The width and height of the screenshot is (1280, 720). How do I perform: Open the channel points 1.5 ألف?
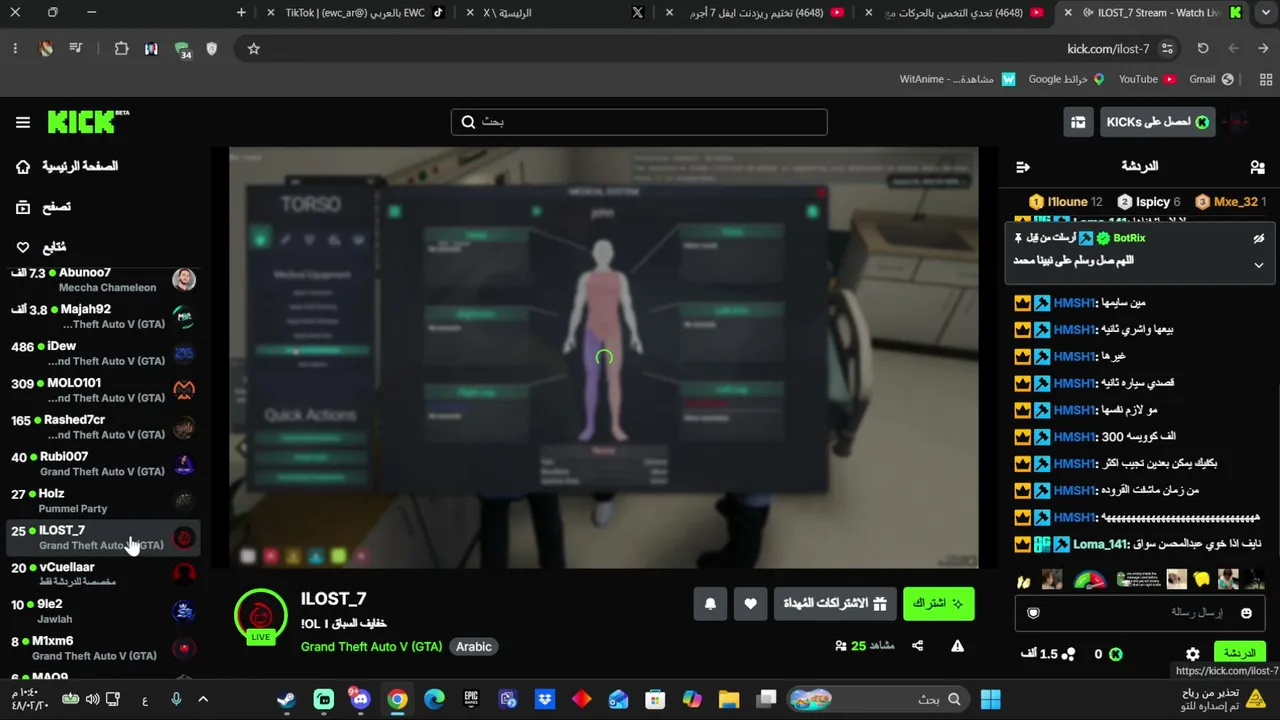click(x=1048, y=654)
